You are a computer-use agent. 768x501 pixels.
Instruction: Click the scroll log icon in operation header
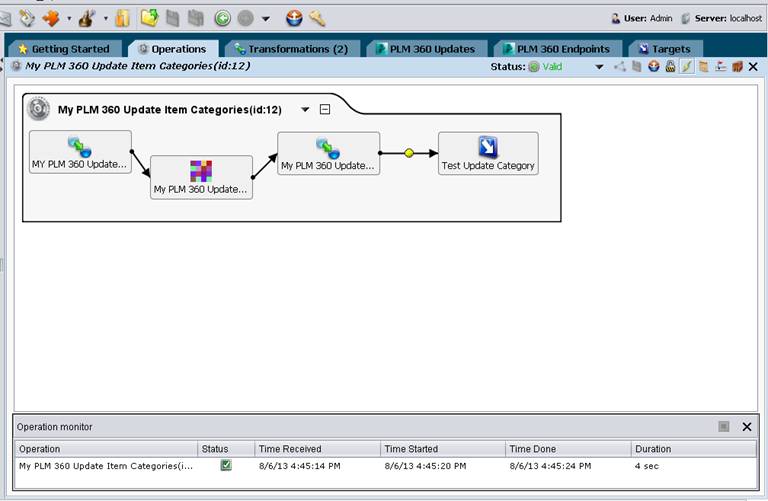(703, 66)
